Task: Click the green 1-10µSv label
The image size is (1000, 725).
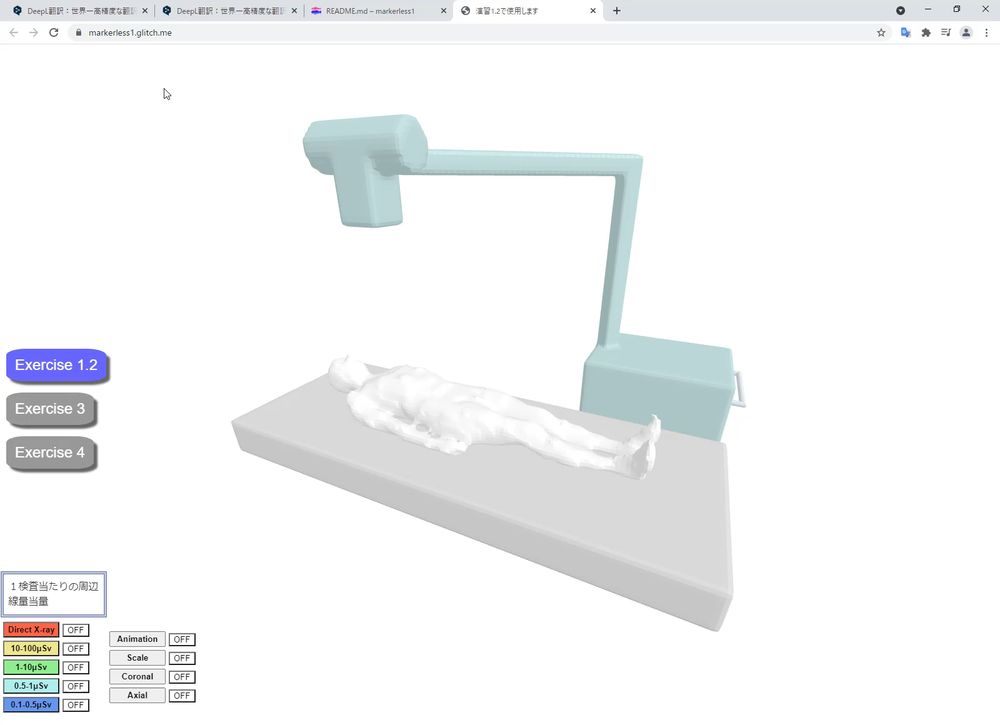Action: pyautogui.click(x=31, y=667)
